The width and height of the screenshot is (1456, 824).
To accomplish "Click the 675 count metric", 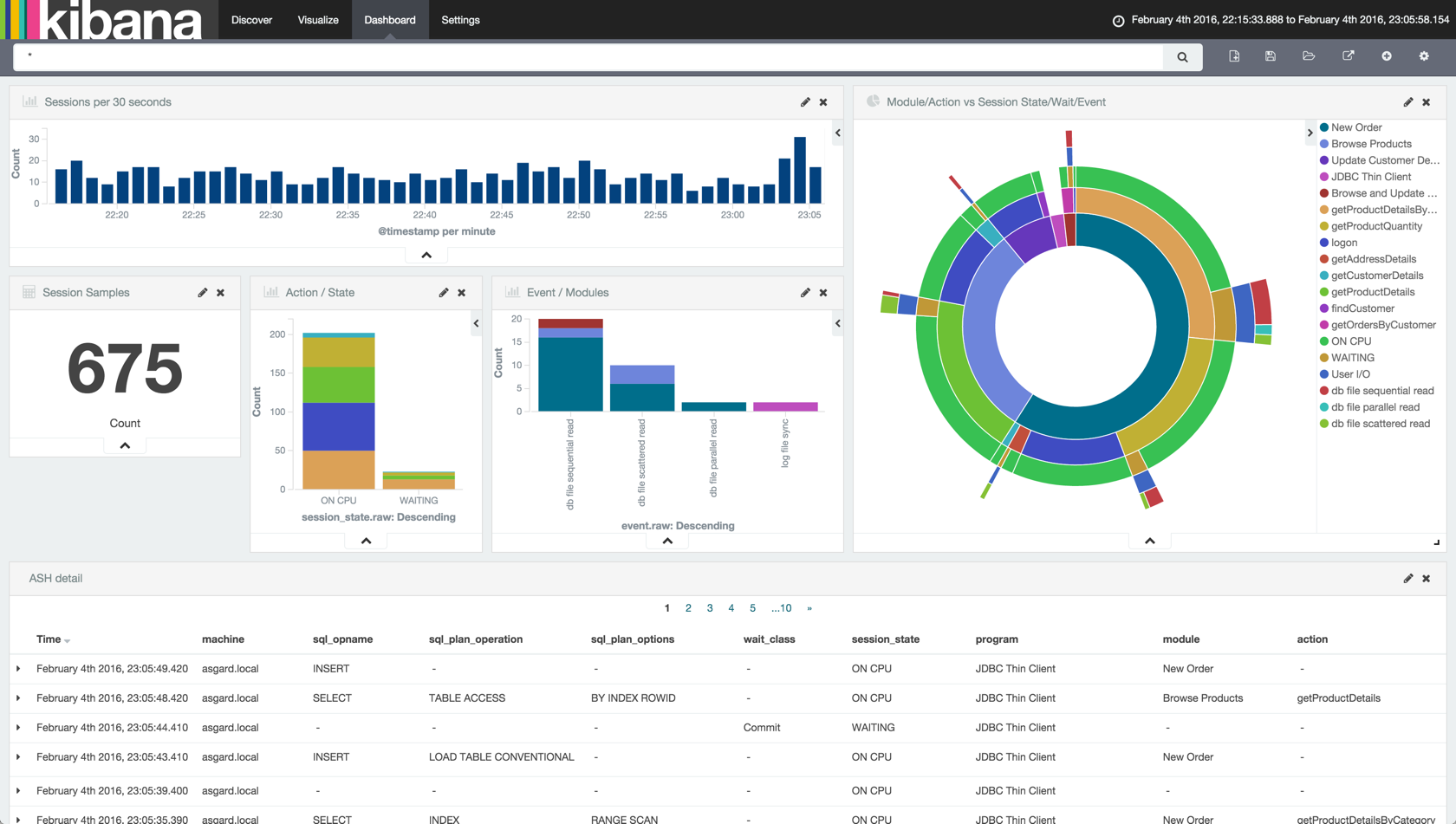I will pos(125,368).
